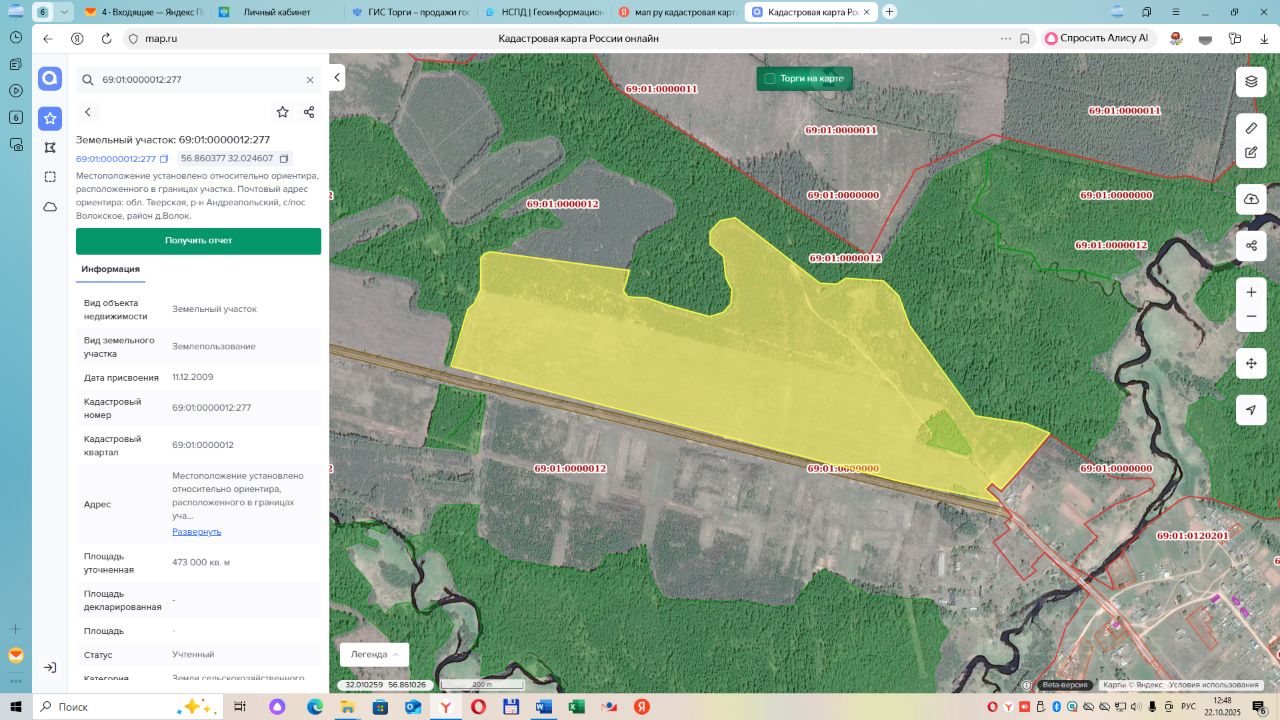This screenshot has width=1280, height=720.
Task: Toggle the 'Торги на карте' checkbox
Action: coord(770,78)
